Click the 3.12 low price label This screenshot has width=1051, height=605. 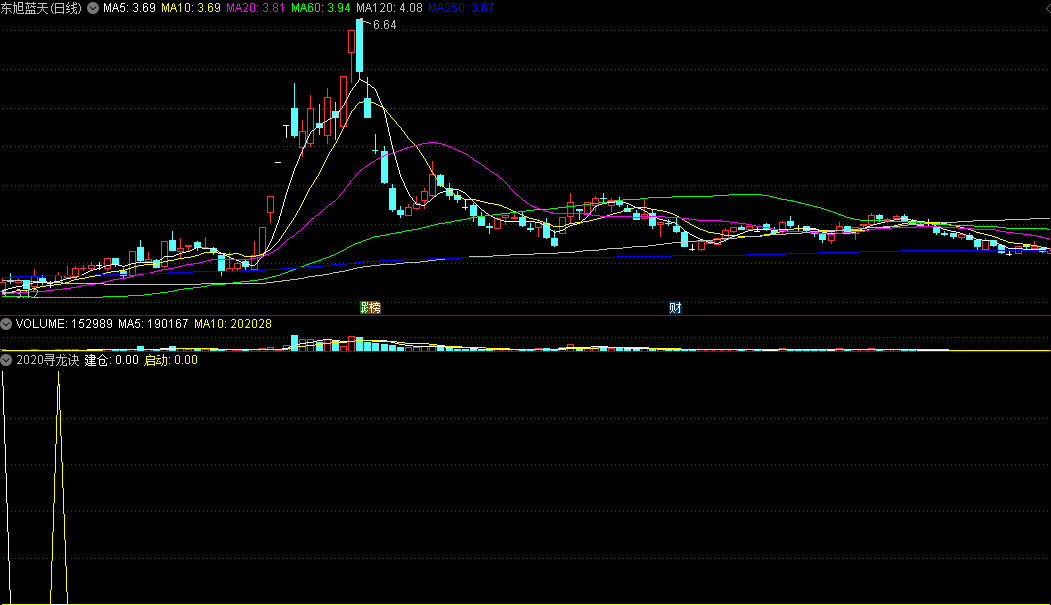tap(27, 293)
